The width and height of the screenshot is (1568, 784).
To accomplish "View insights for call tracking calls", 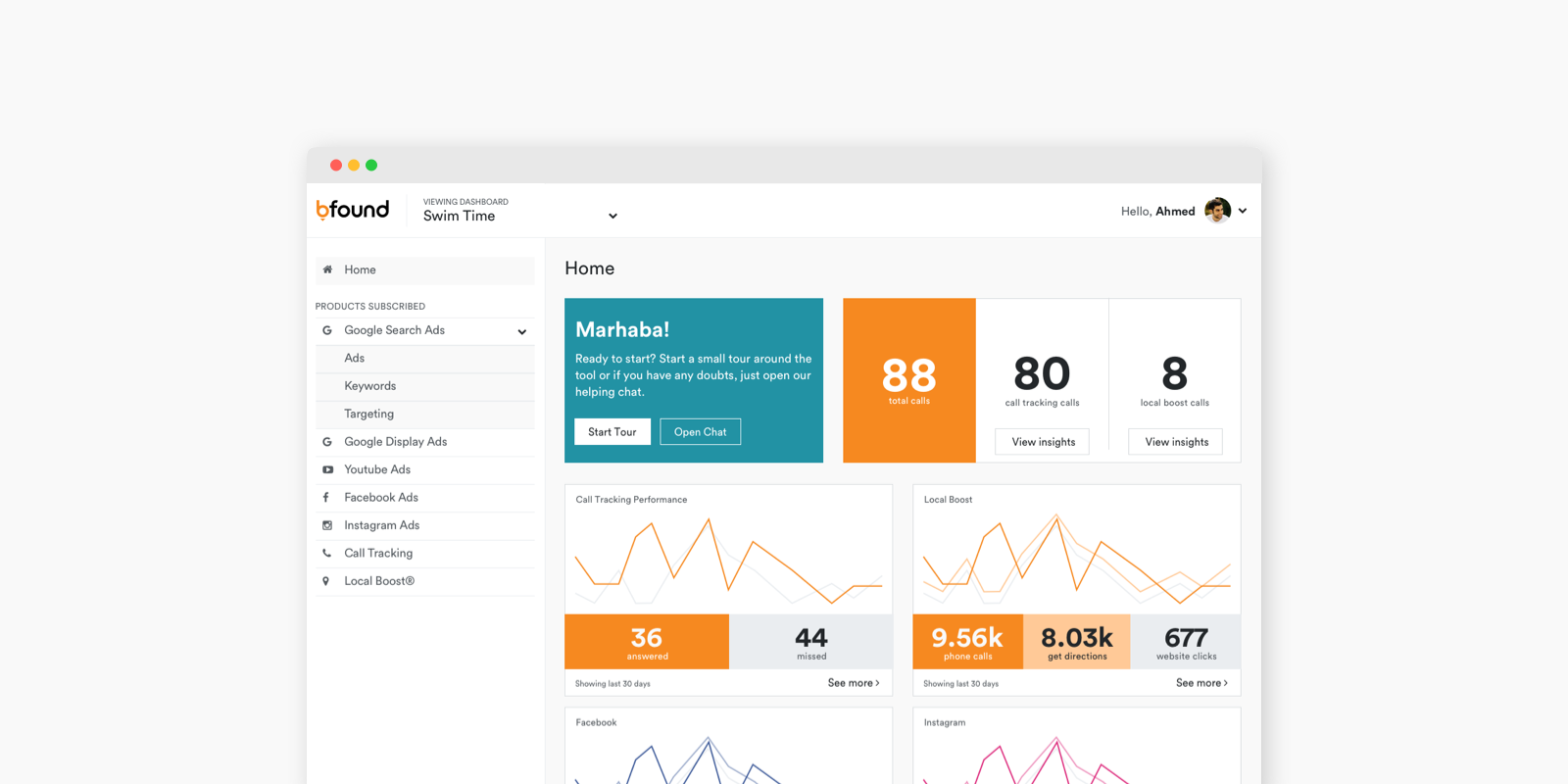I will [1043, 442].
